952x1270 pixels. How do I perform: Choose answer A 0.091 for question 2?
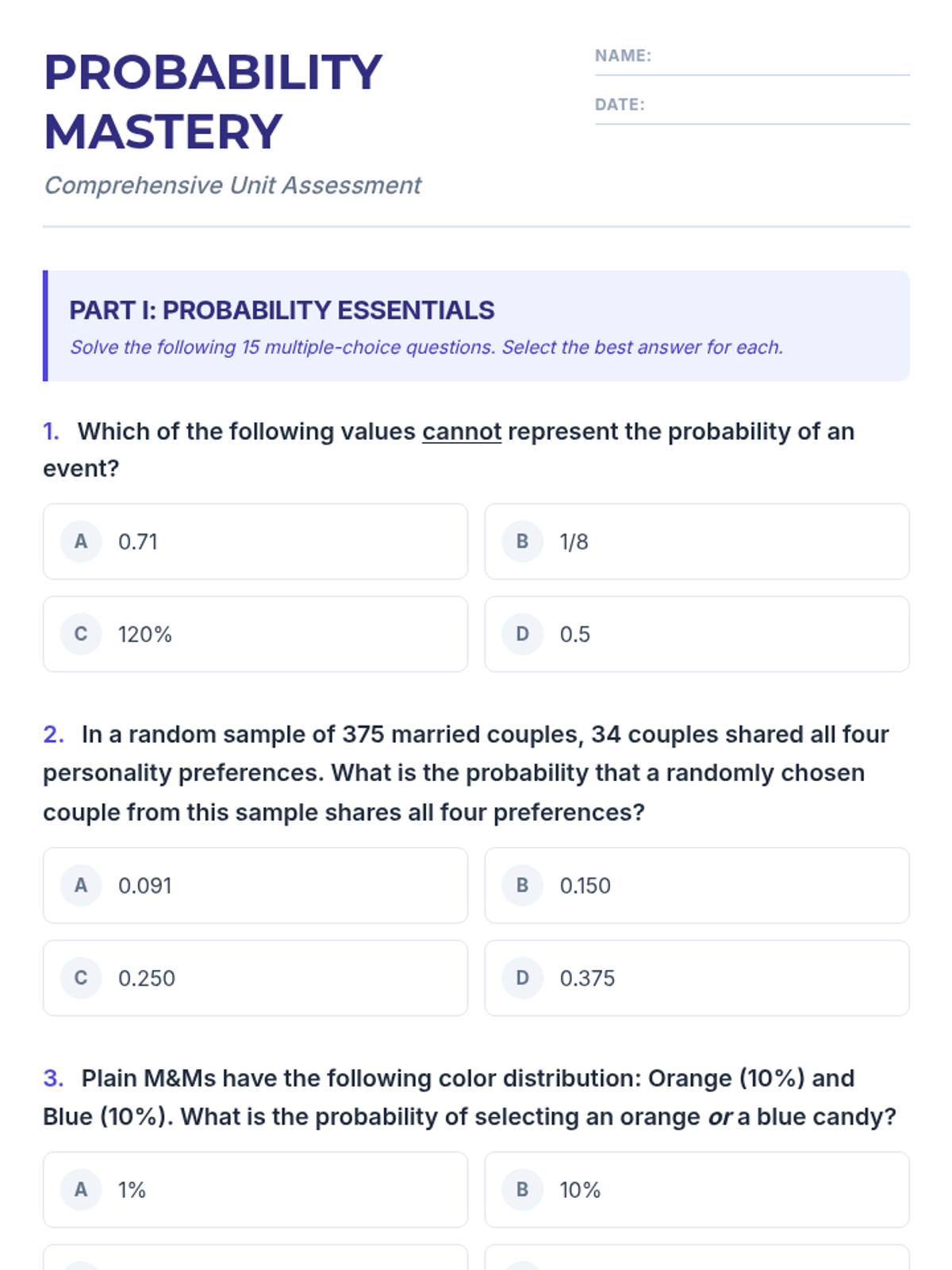255,885
